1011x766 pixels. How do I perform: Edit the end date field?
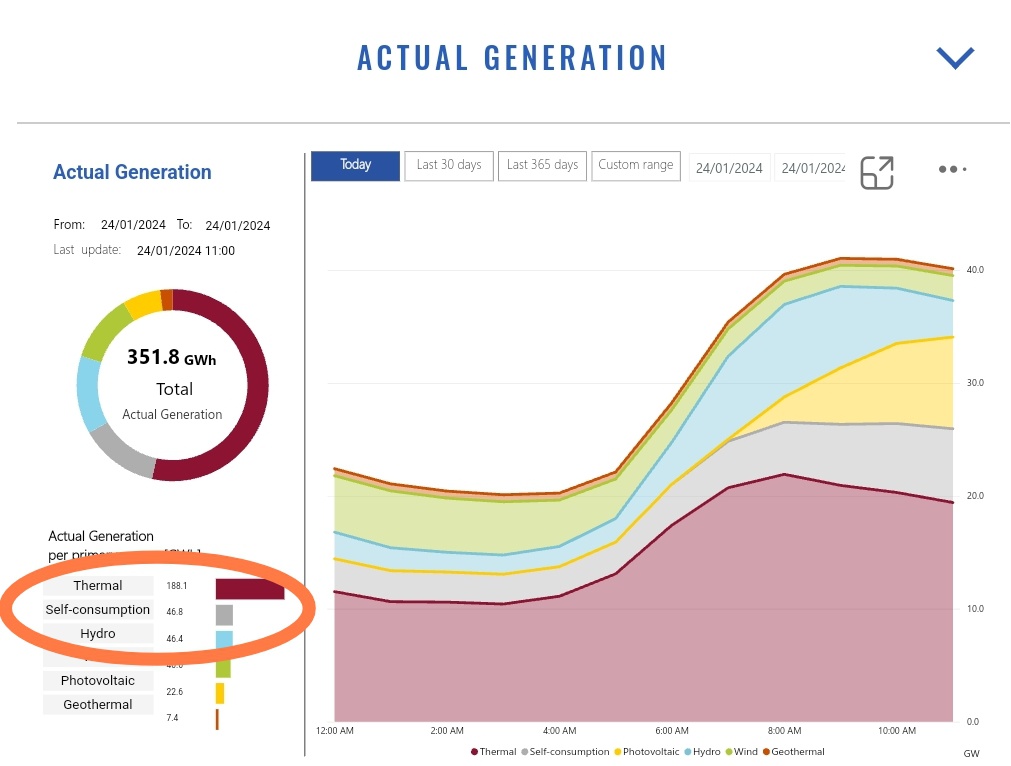click(x=811, y=168)
